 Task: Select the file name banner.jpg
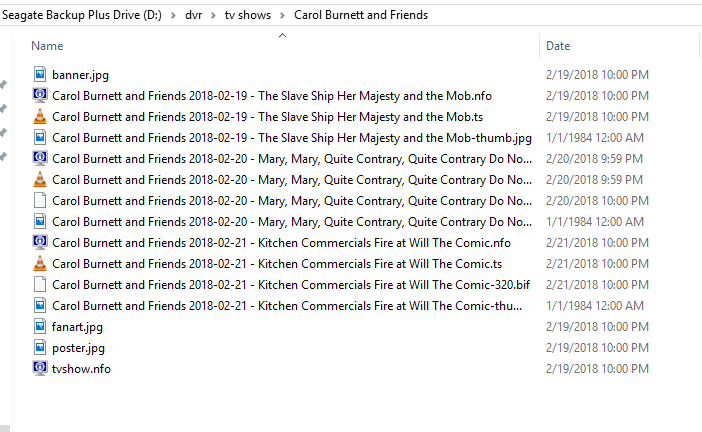(x=81, y=75)
